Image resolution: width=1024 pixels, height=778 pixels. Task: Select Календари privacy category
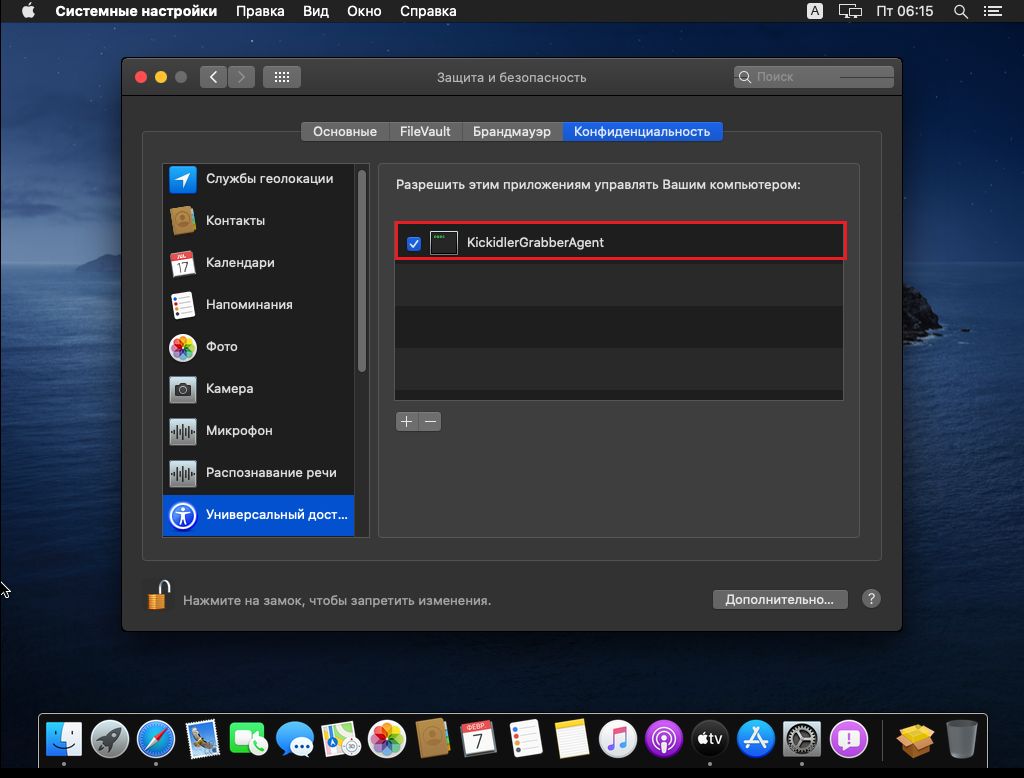click(239, 263)
